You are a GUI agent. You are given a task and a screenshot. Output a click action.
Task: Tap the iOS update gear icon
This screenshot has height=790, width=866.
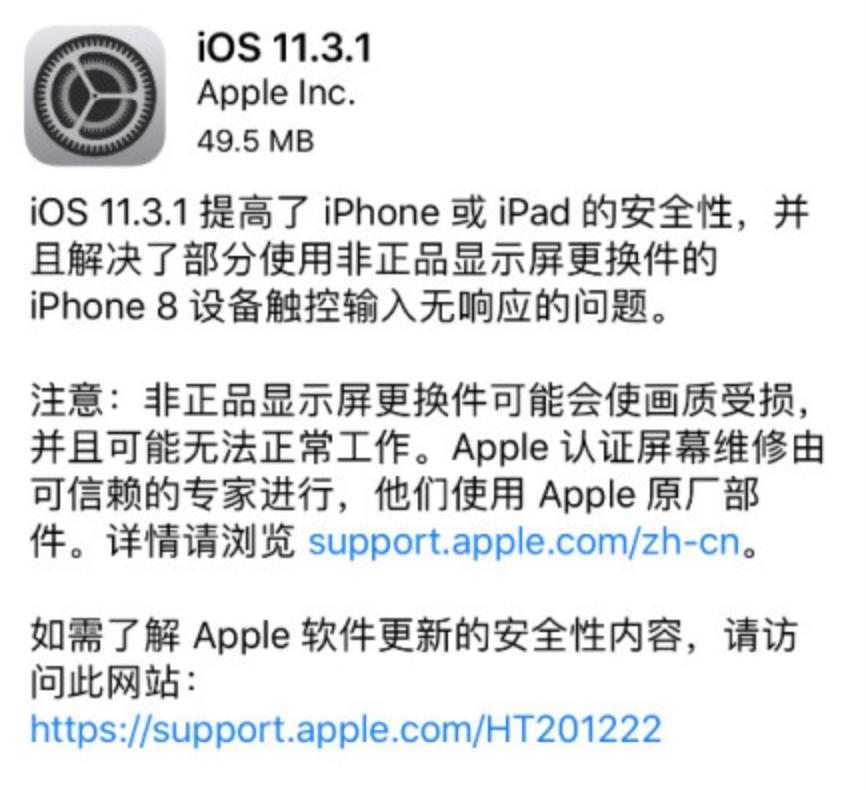click(x=95, y=96)
